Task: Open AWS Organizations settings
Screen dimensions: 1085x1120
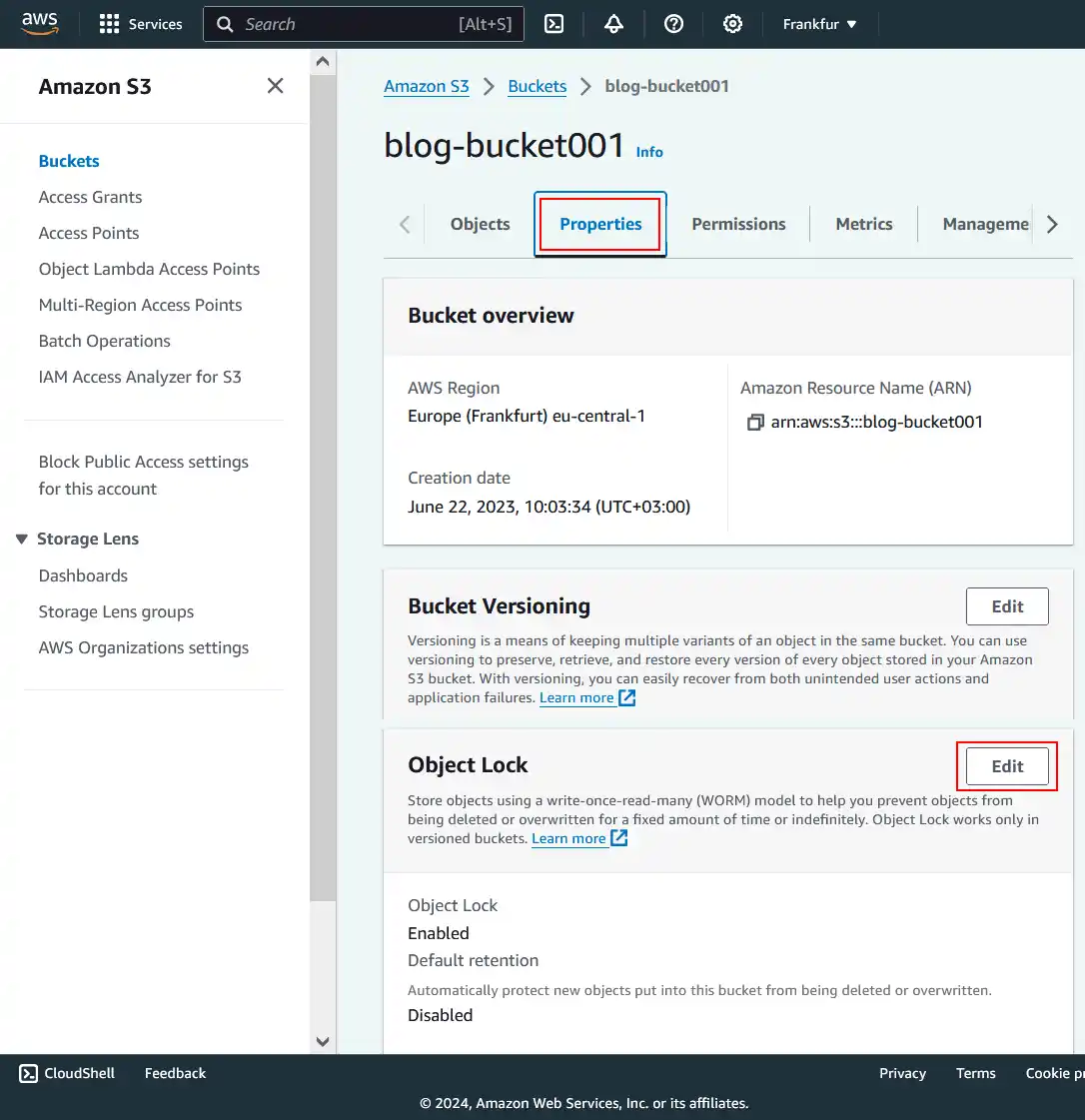Action: click(x=144, y=647)
